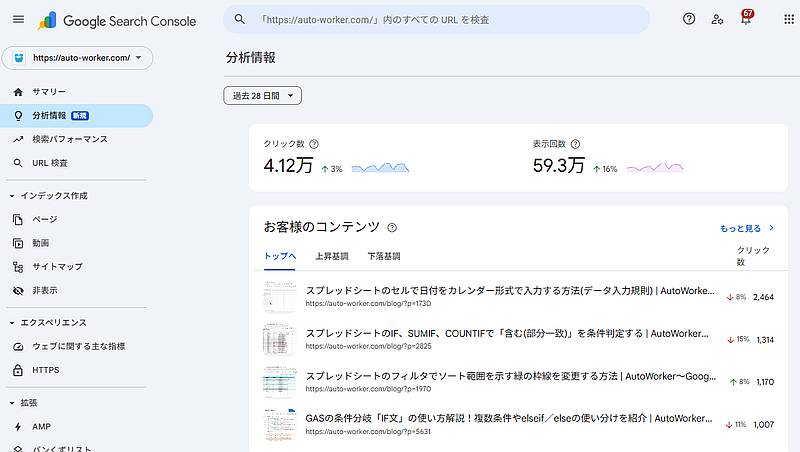Viewport: 800px width, 452px height.
Task: Click the 動画 video icon
Action: [x=18, y=243]
